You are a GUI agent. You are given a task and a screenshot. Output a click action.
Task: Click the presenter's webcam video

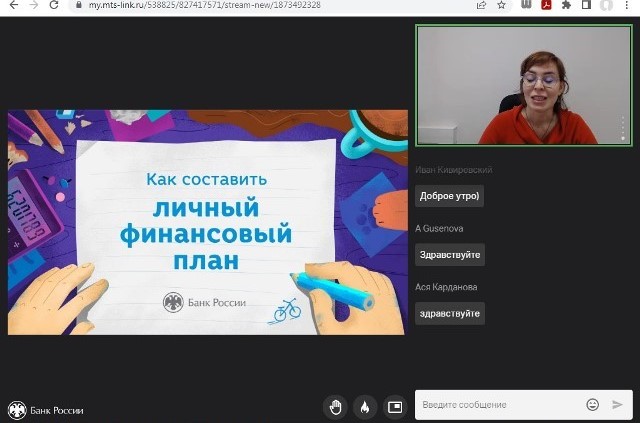(x=524, y=85)
